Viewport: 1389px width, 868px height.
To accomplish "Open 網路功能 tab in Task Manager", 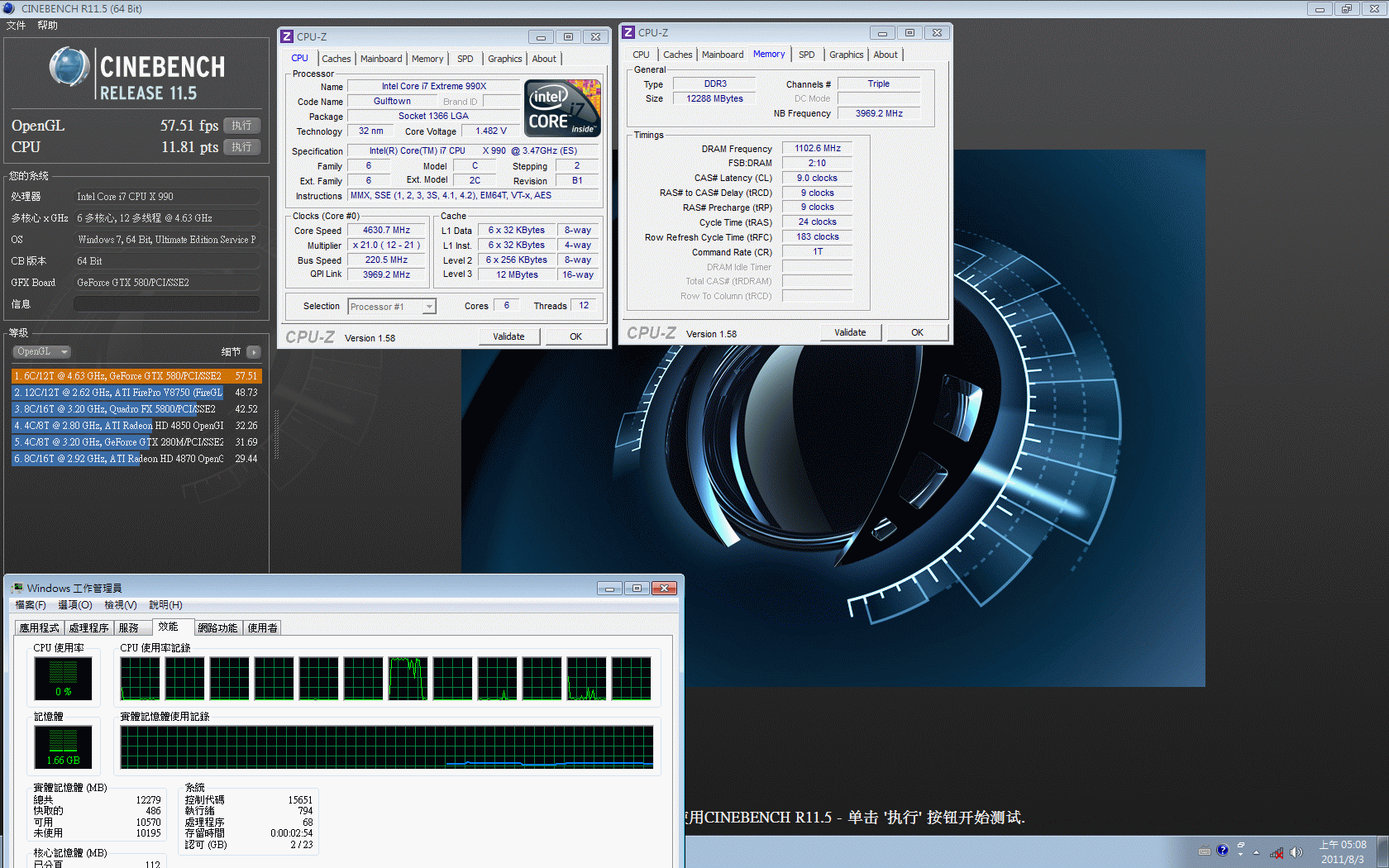I will tap(217, 628).
